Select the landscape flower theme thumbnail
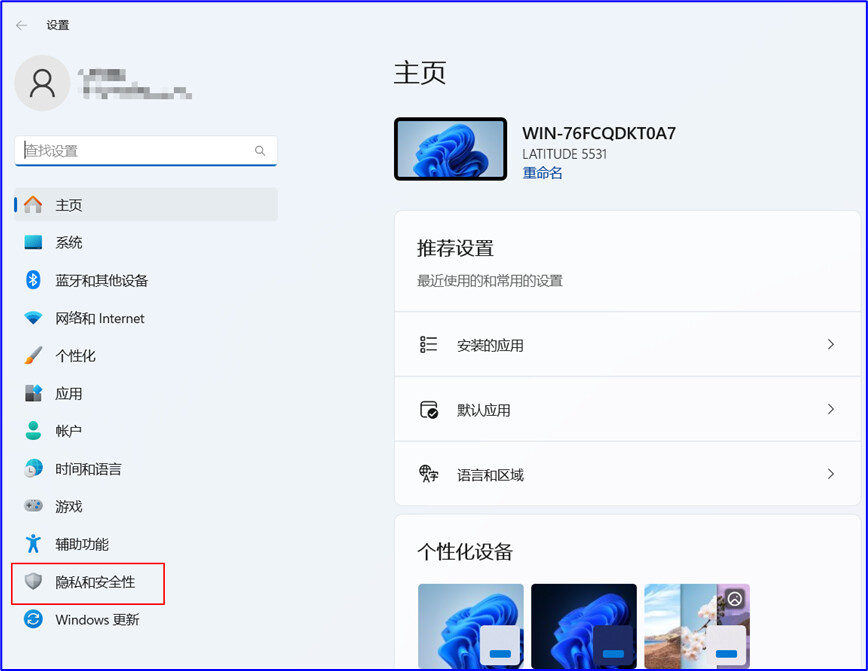This screenshot has height=671, width=868. 696,626
